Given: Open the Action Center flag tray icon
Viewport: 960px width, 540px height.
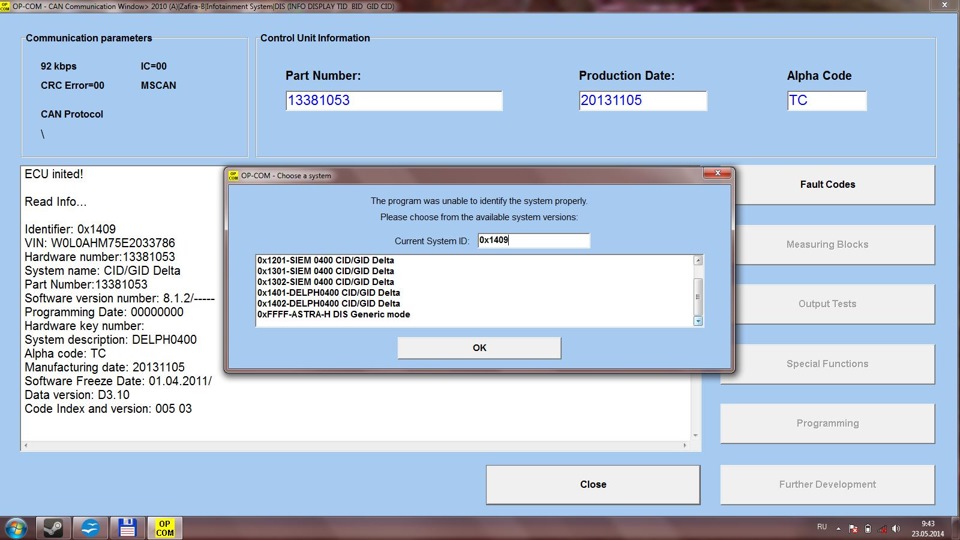Looking at the screenshot, I should [x=853, y=528].
